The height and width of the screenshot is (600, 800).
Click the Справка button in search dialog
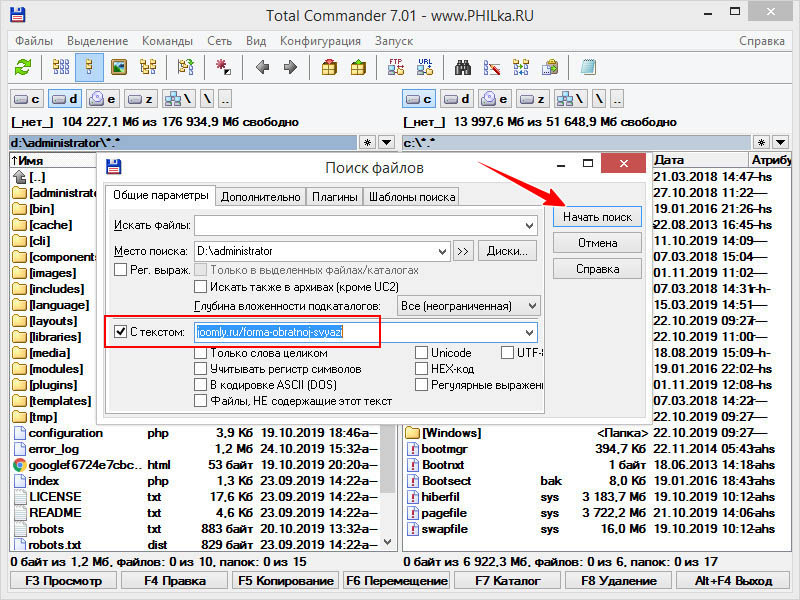[597, 269]
